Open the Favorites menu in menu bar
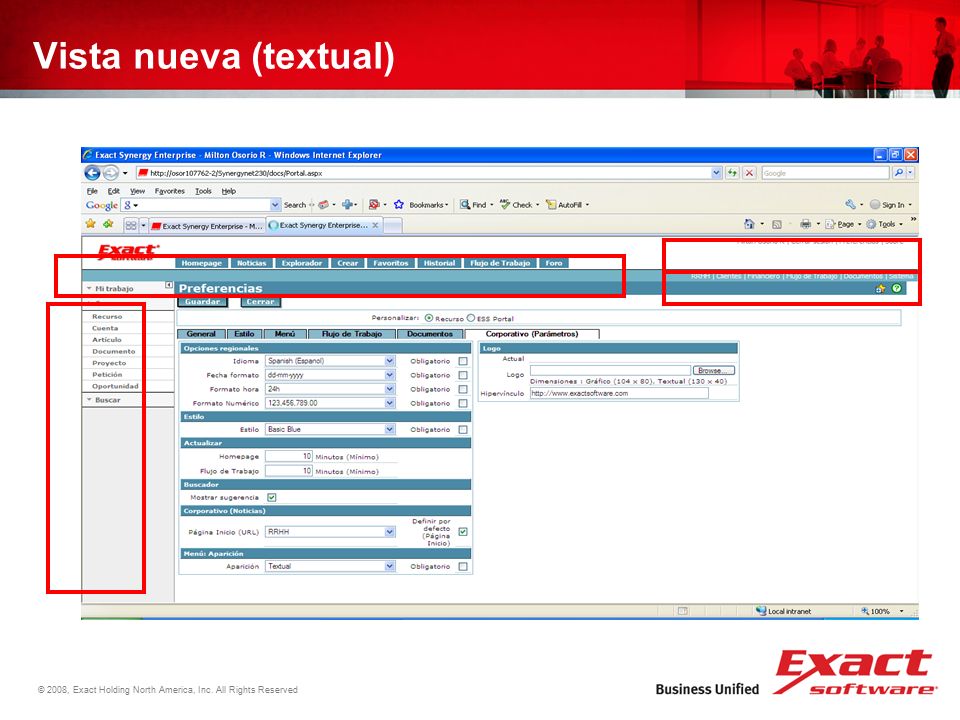Screen dimensions: 960x720 click(x=170, y=191)
